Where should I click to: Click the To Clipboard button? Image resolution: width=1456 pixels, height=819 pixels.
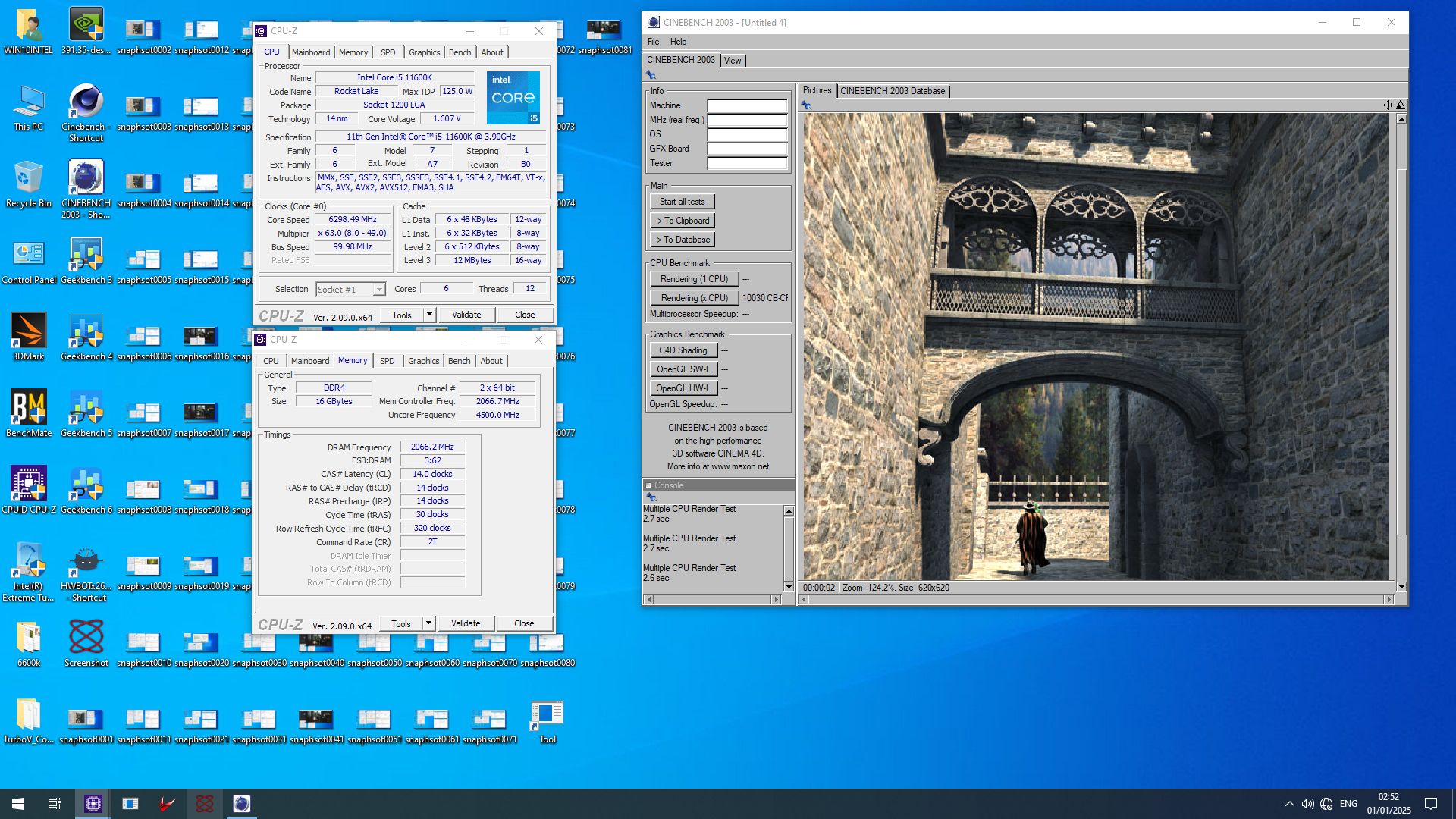(682, 221)
